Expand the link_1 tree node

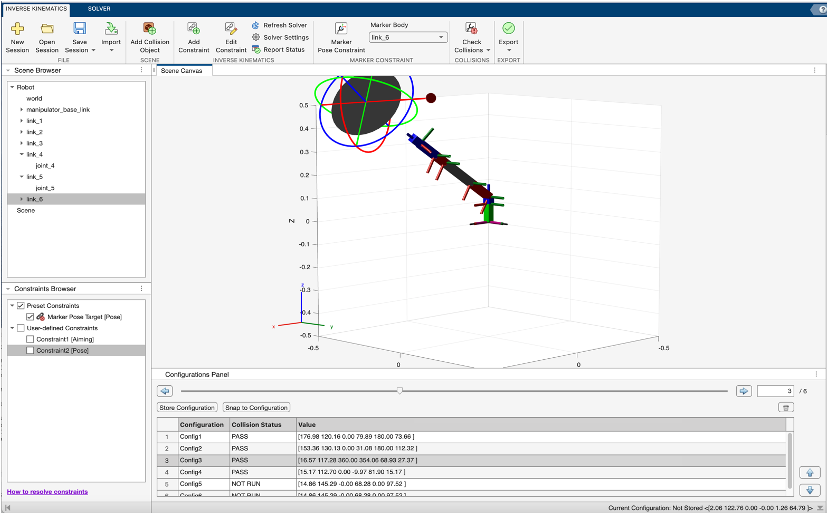coord(21,120)
